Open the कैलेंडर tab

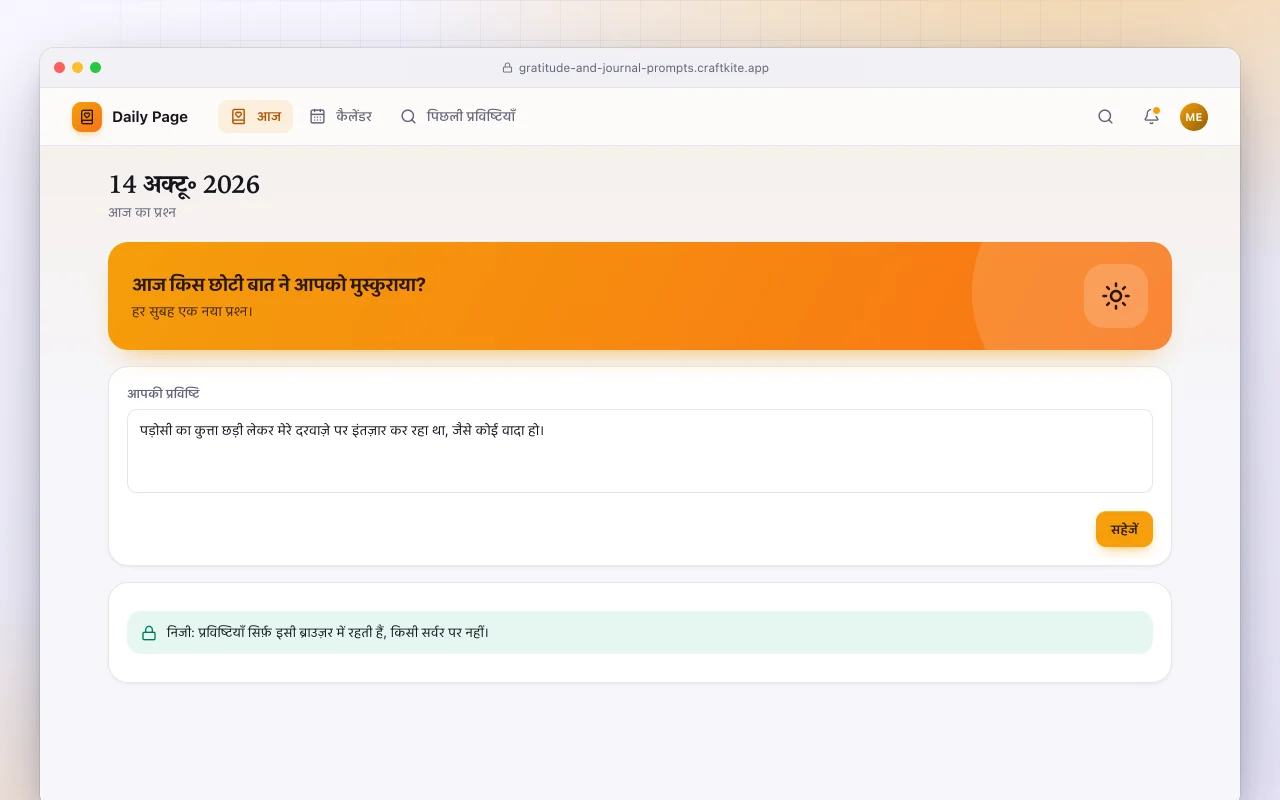pos(341,116)
